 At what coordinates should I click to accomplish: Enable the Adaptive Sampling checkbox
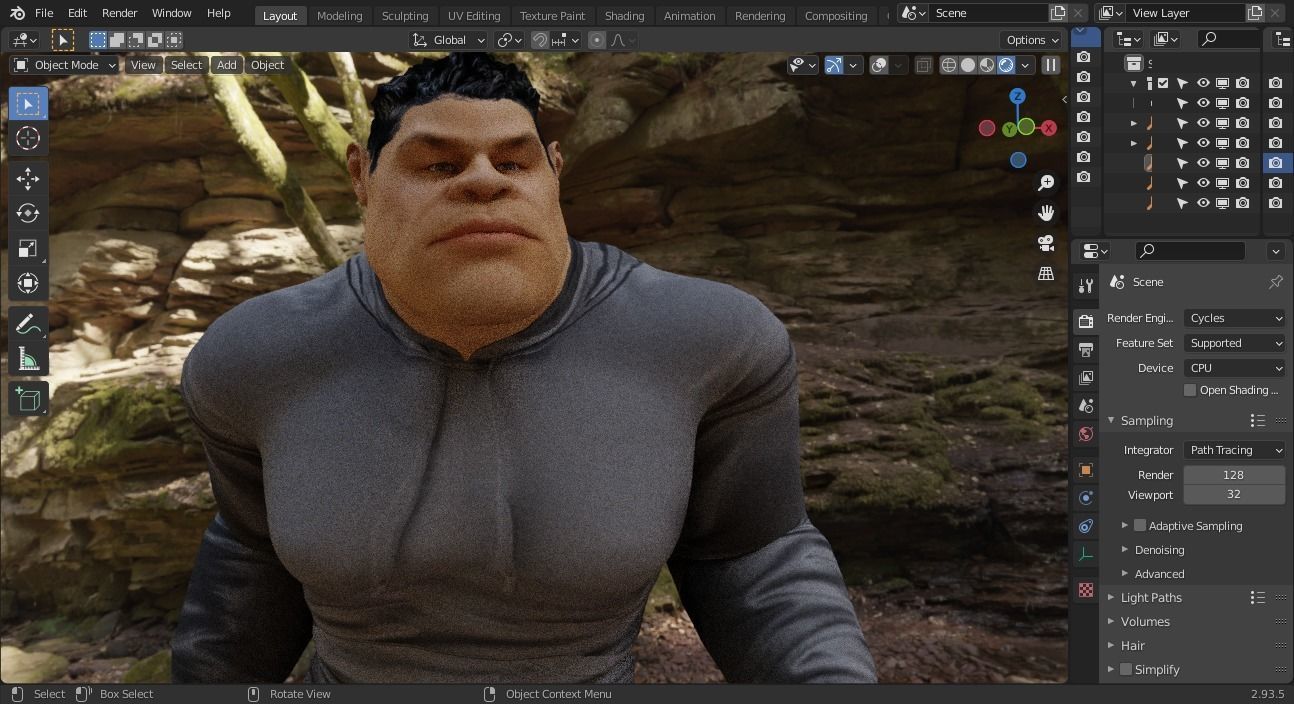pos(1140,525)
